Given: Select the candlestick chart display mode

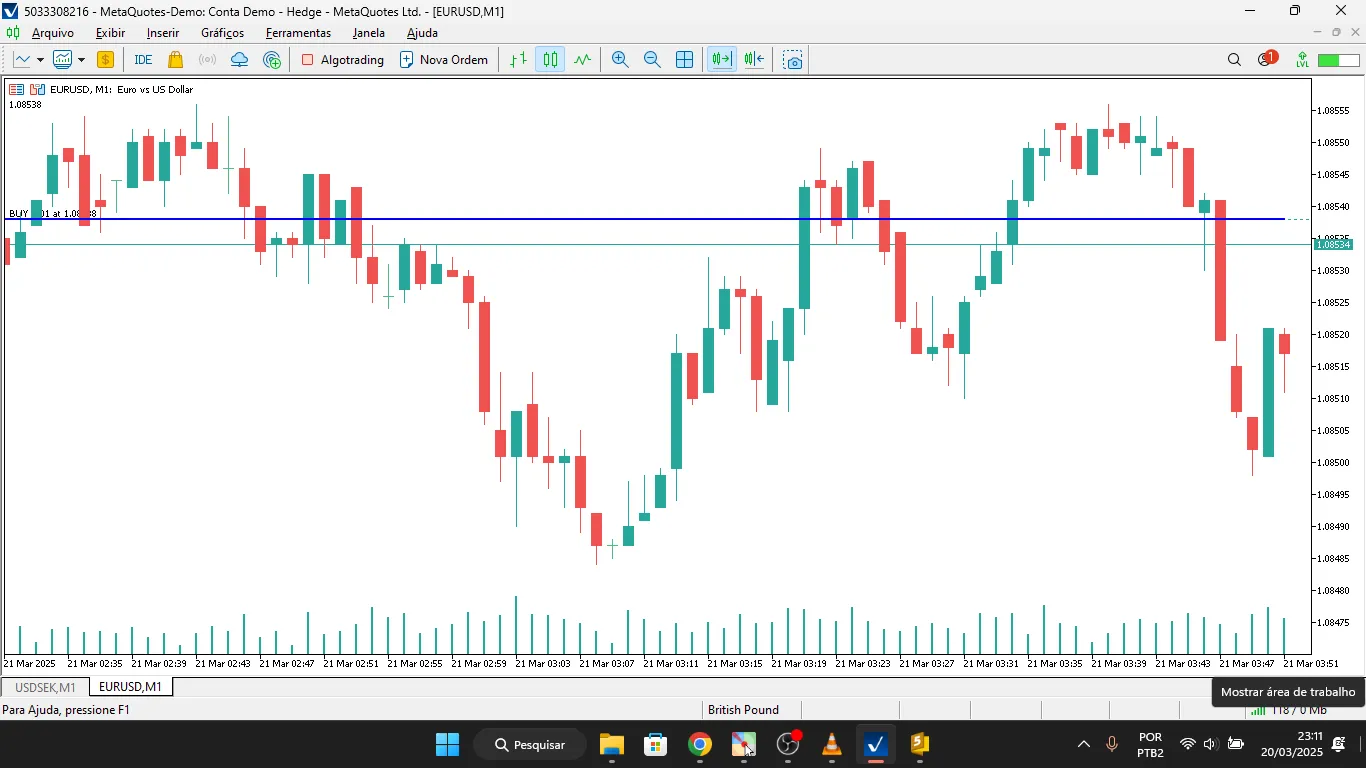Looking at the screenshot, I should 549,59.
